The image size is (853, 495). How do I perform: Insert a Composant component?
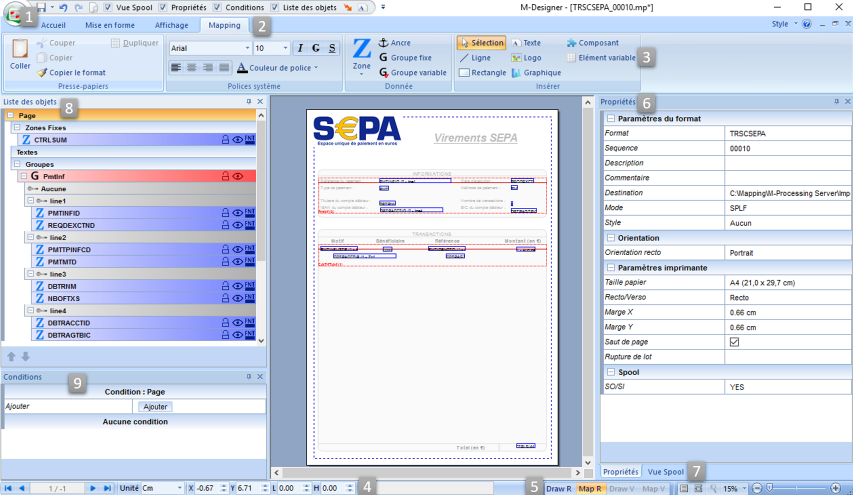pyautogui.click(x=592, y=43)
